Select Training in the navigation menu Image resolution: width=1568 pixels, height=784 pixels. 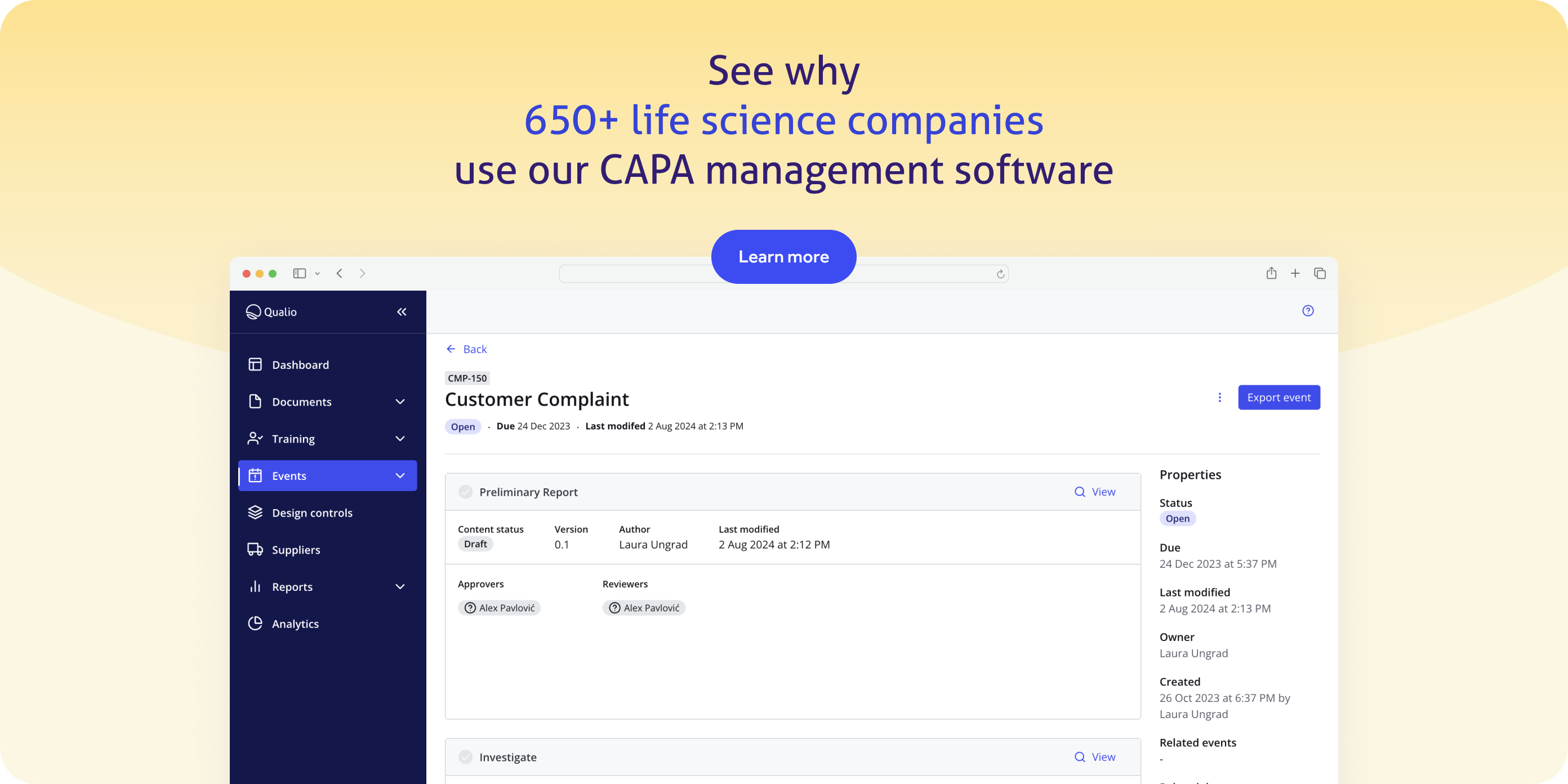(x=293, y=438)
